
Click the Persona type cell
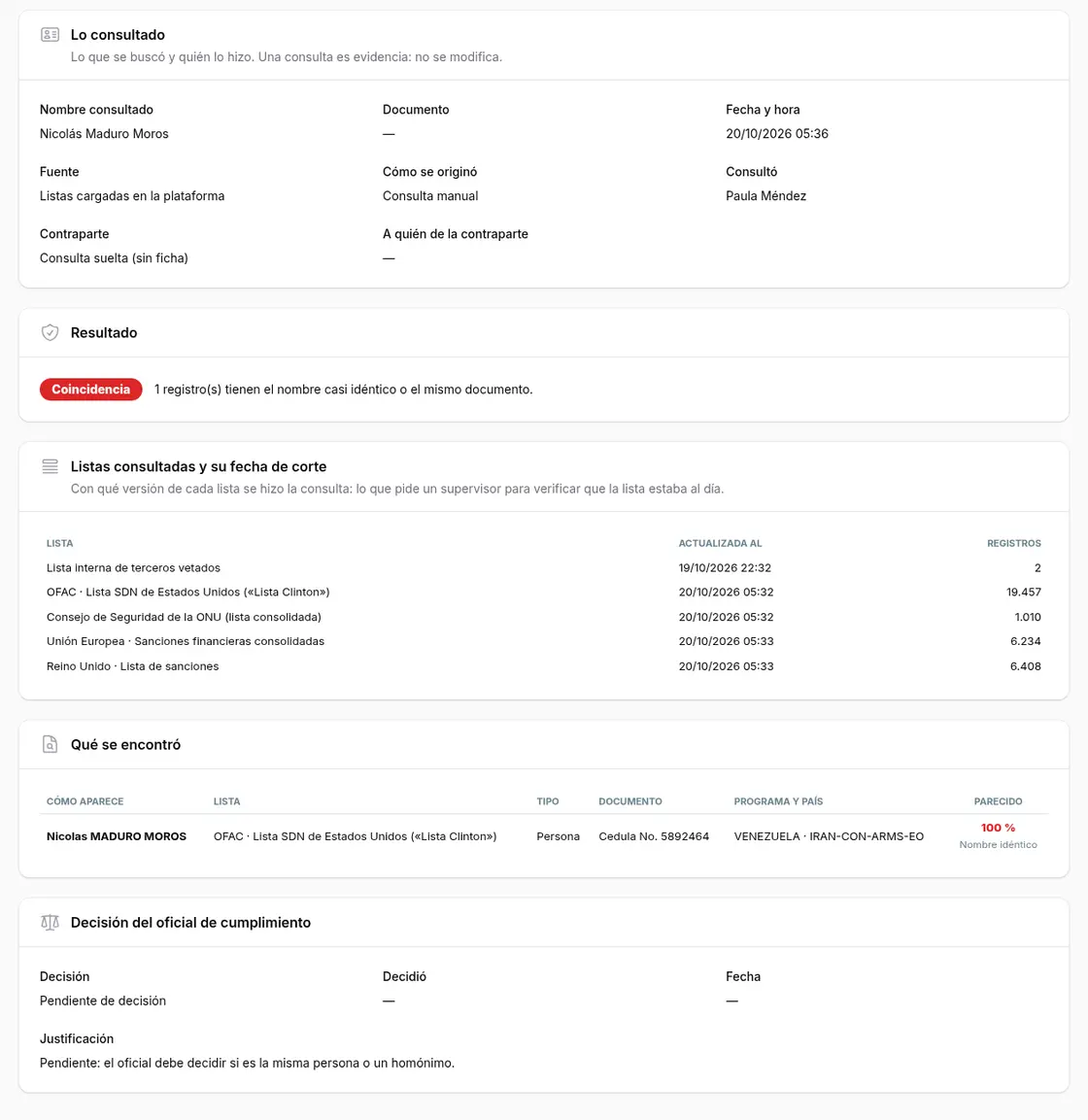[x=558, y=836]
